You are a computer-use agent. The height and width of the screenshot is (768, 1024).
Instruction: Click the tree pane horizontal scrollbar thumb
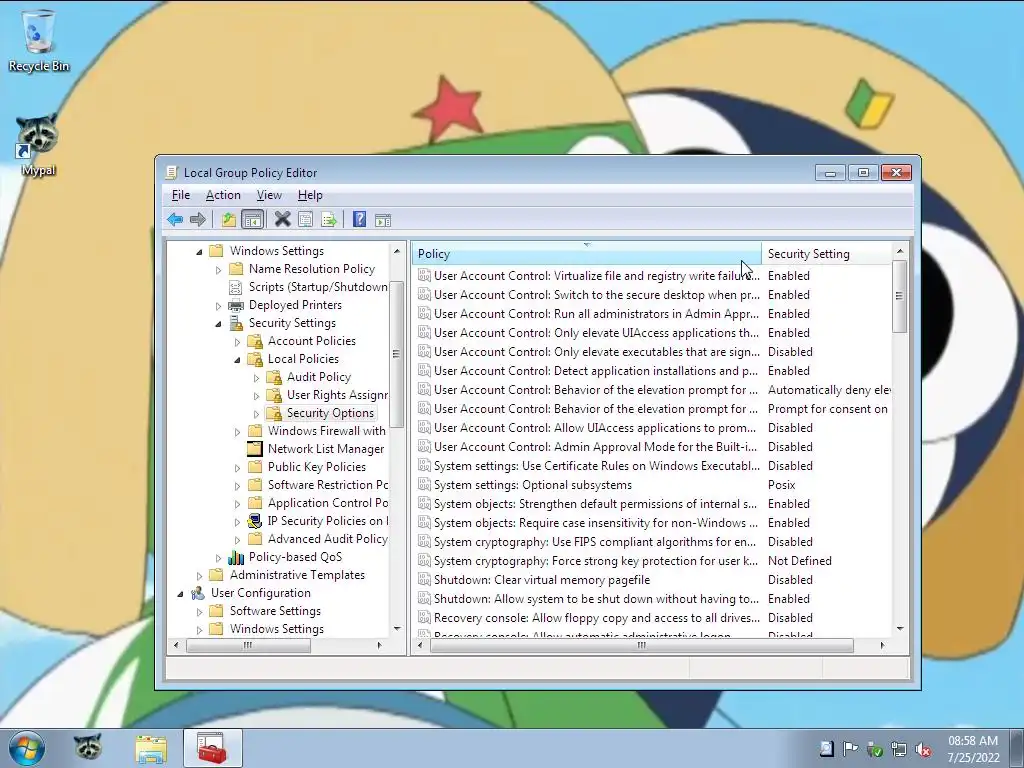pyautogui.click(x=248, y=645)
